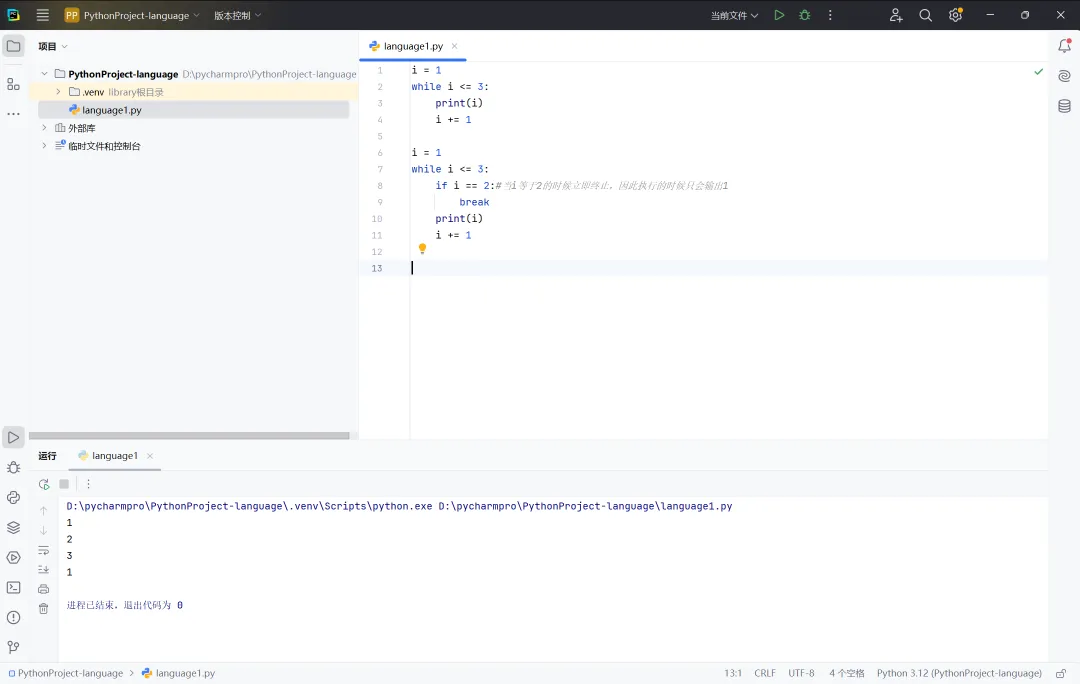Expand the 临时文件和控制台 node
This screenshot has height=684, width=1080.
[45, 145]
